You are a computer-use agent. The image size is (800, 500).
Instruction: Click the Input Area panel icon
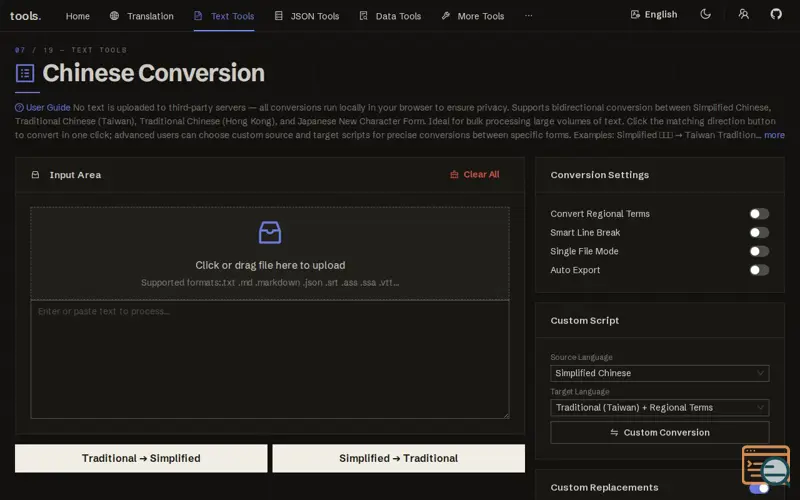point(35,175)
